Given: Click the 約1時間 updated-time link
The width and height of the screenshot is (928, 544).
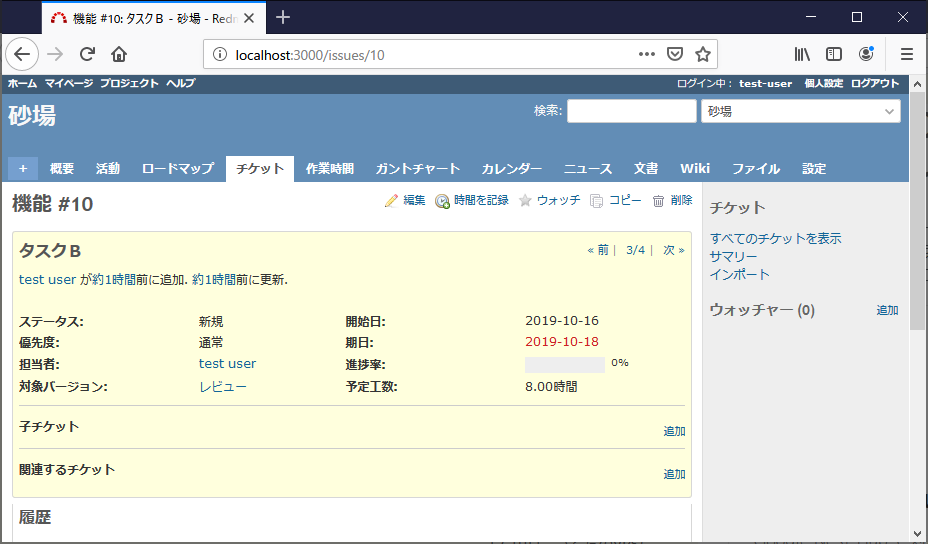Looking at the screenshot, I should 214,279.
